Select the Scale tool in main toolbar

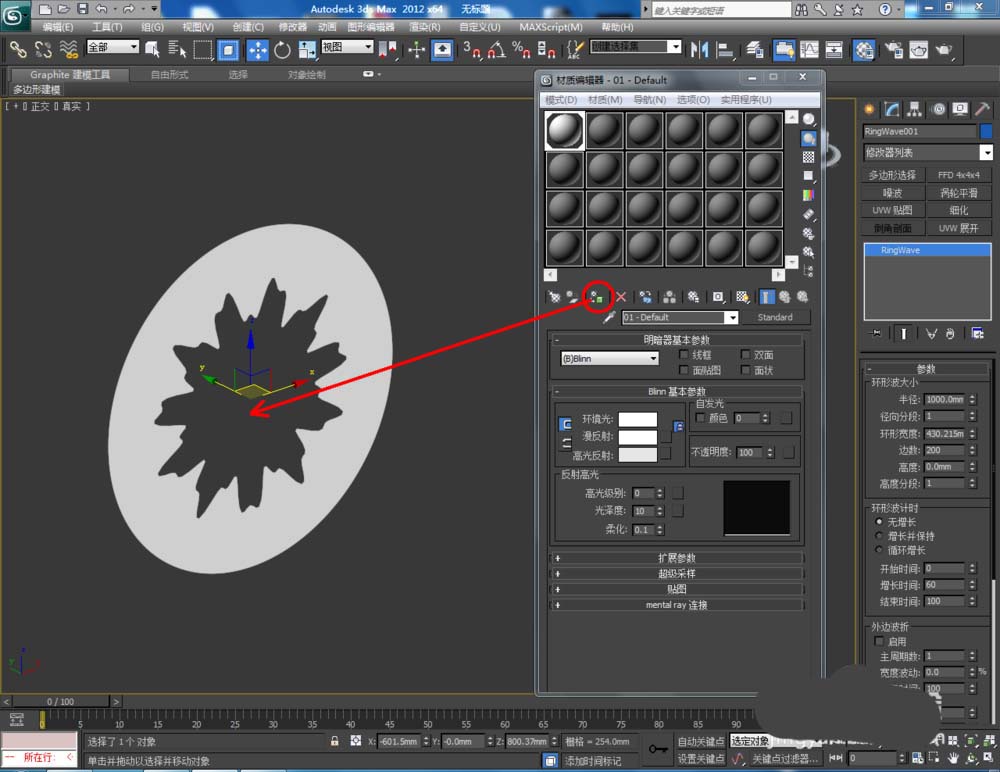tap(307, 50)
